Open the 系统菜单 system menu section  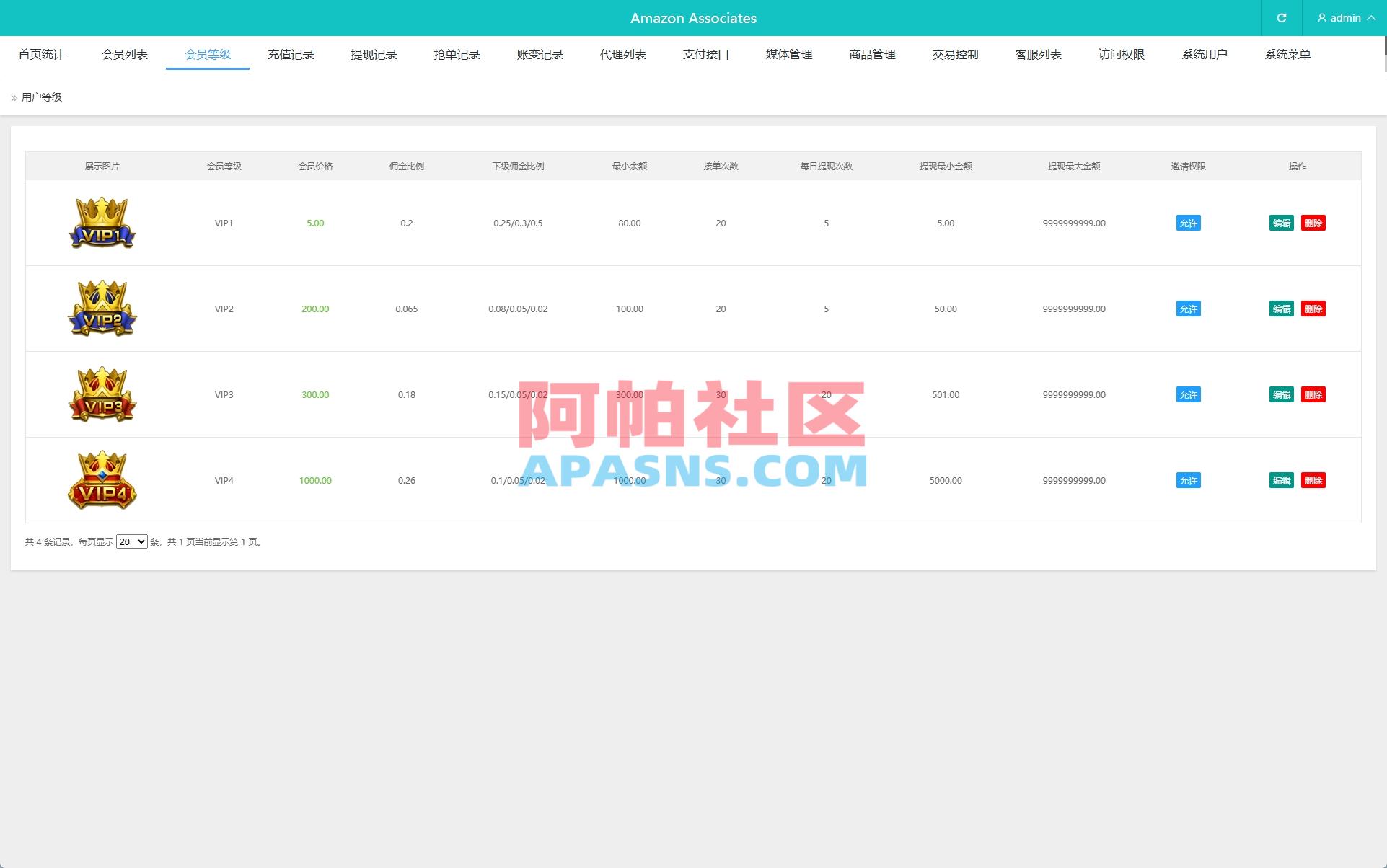tap(1288, 54)
